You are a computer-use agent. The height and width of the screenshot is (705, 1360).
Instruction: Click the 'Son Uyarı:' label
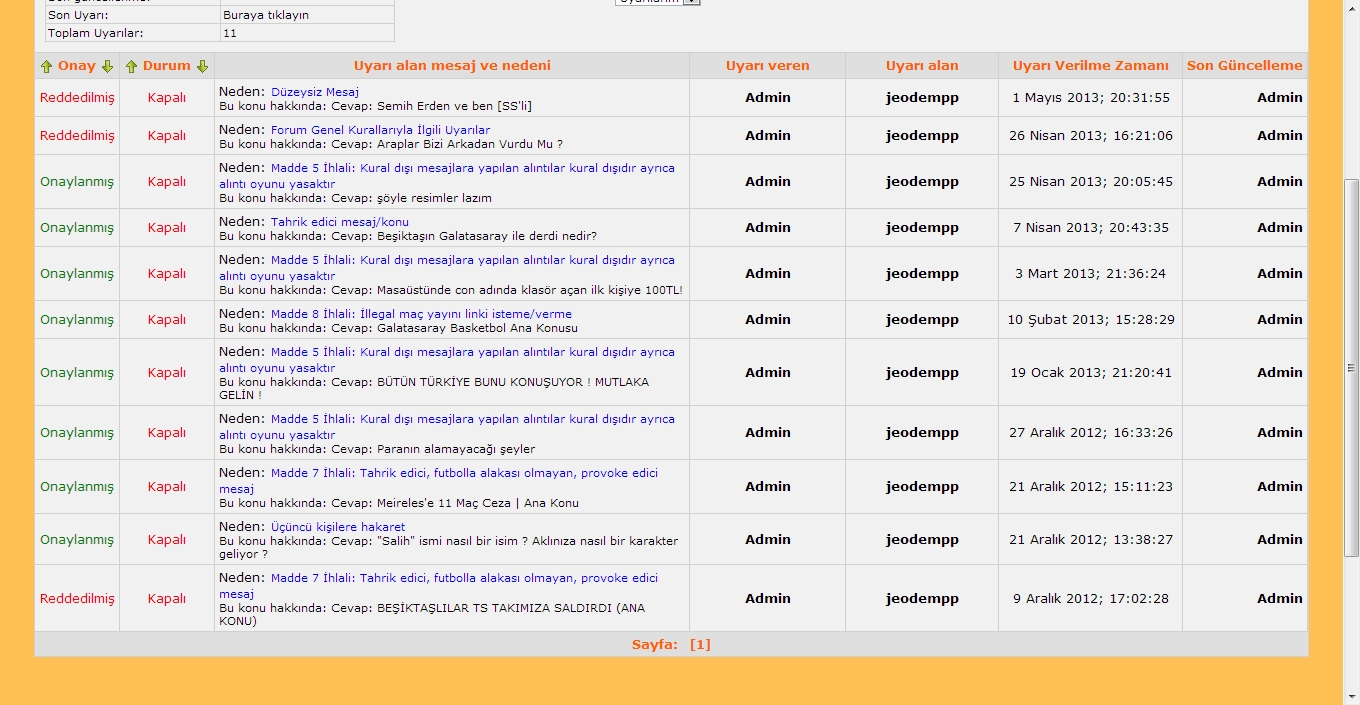pos(78,16)
